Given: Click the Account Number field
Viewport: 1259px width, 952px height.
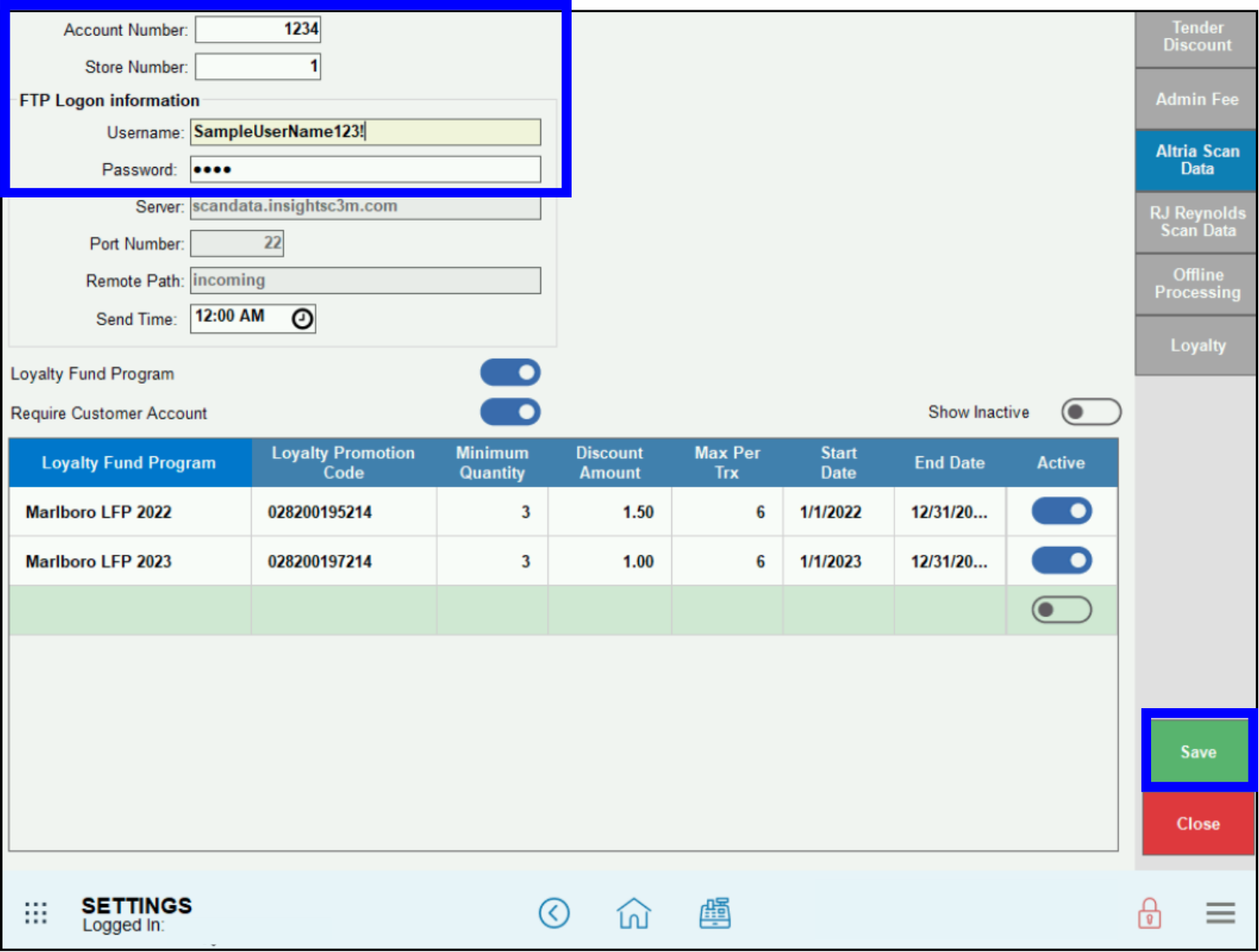Looking at the screenshot, I should click(258, 30).
